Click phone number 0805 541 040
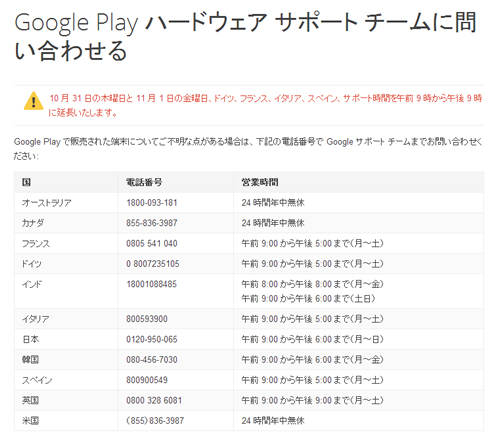500x445 pixels. (152, 244)
